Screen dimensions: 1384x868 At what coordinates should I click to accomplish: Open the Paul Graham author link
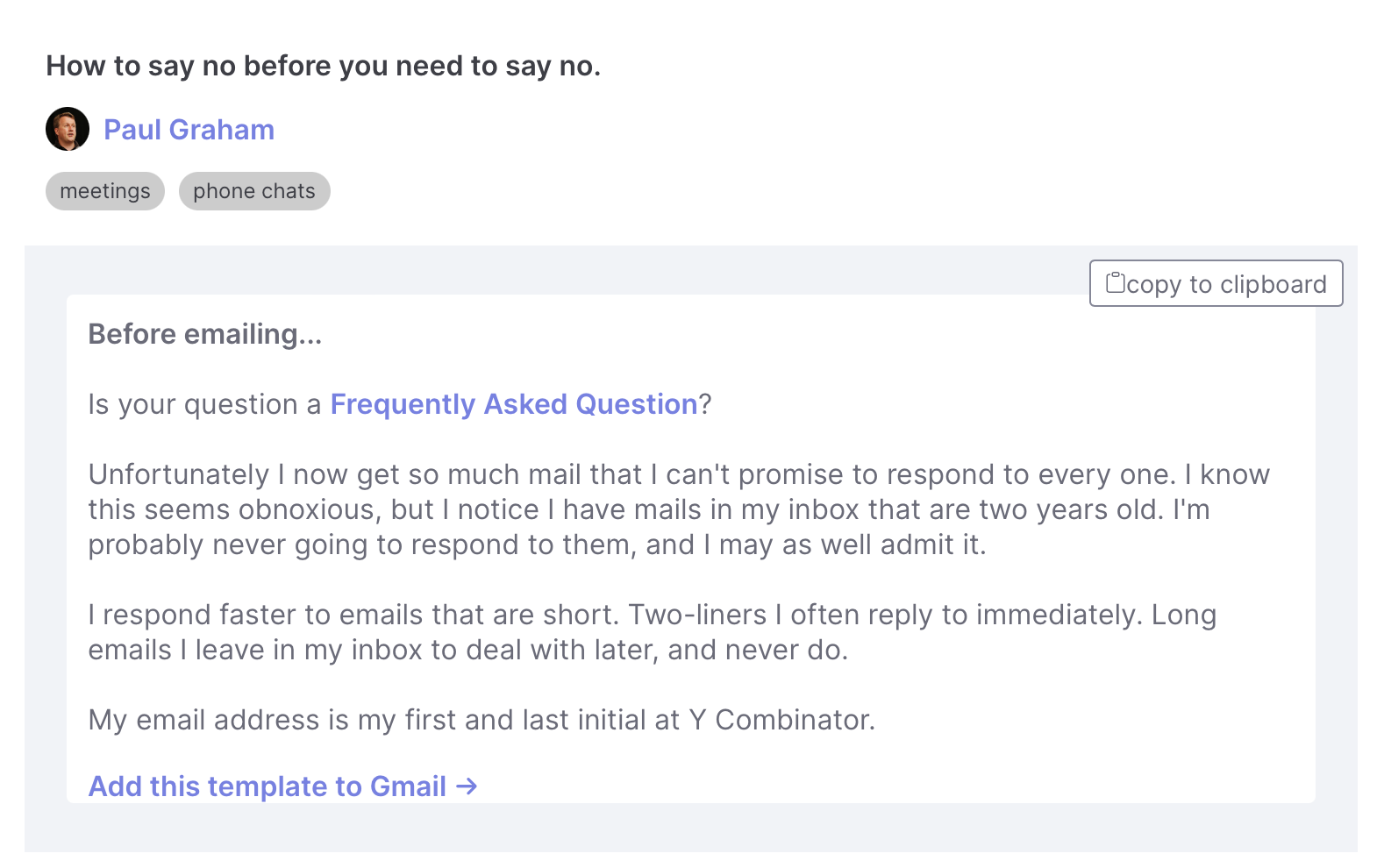[x=189, y=130]
